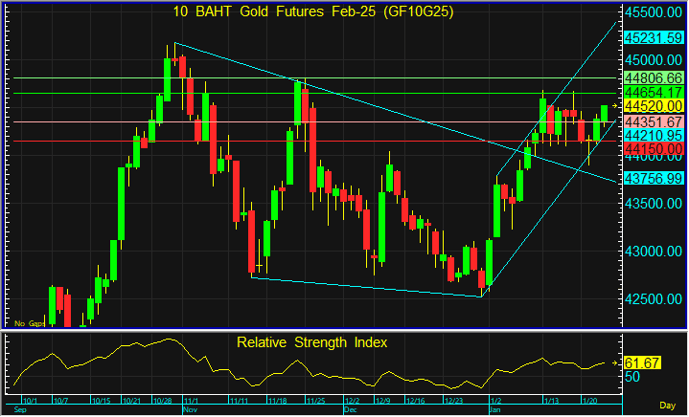
Task: Select the Dec month marker on time axis
Action: tap(349, 410)
